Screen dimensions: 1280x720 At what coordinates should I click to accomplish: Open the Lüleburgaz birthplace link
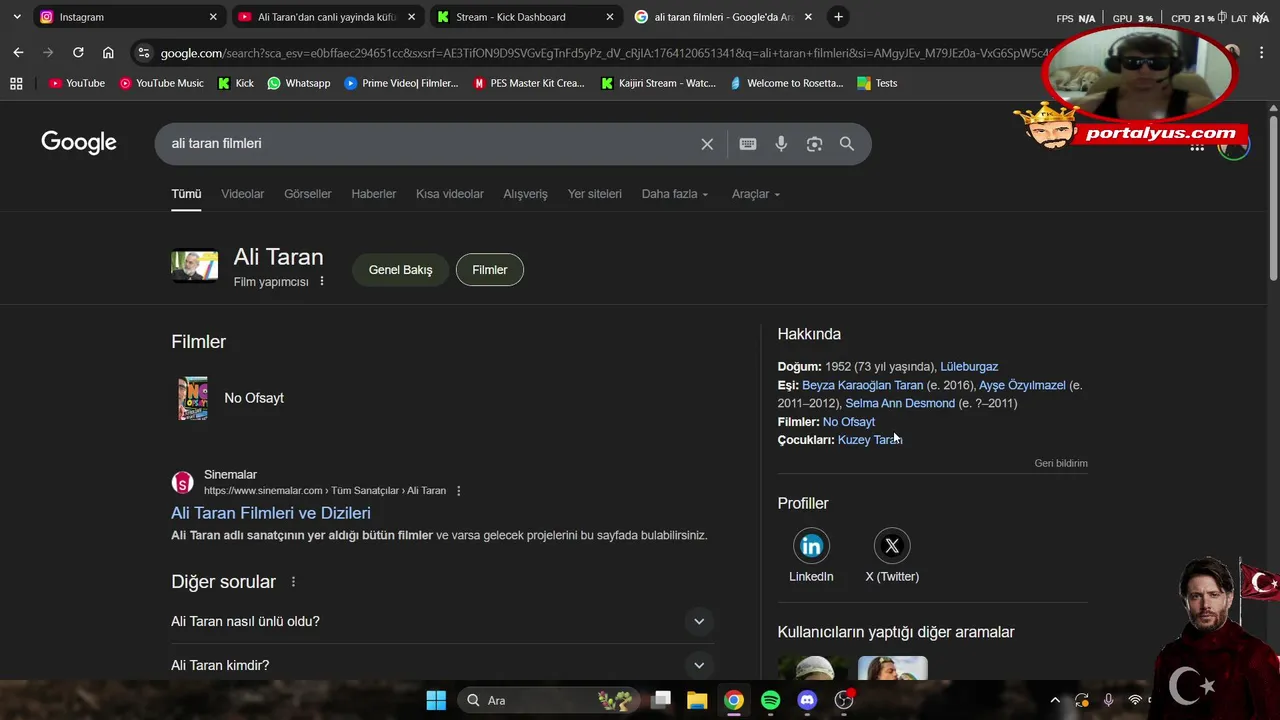(x=969, y=367)
